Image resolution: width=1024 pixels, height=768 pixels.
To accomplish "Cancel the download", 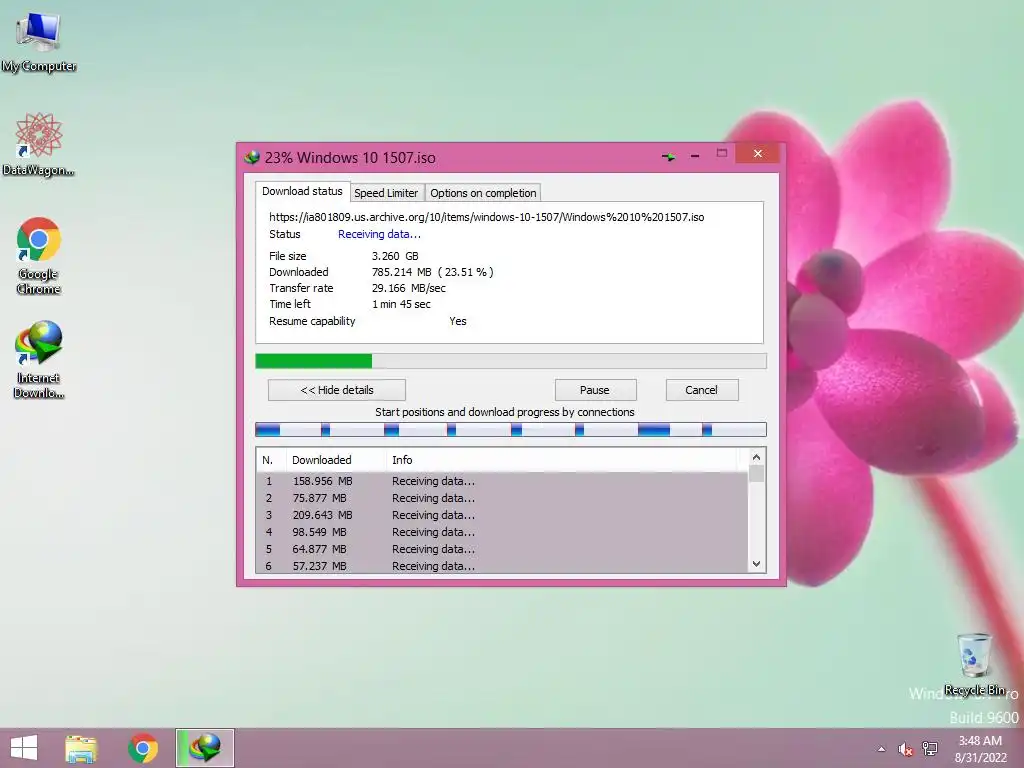I will coord(701,390).
